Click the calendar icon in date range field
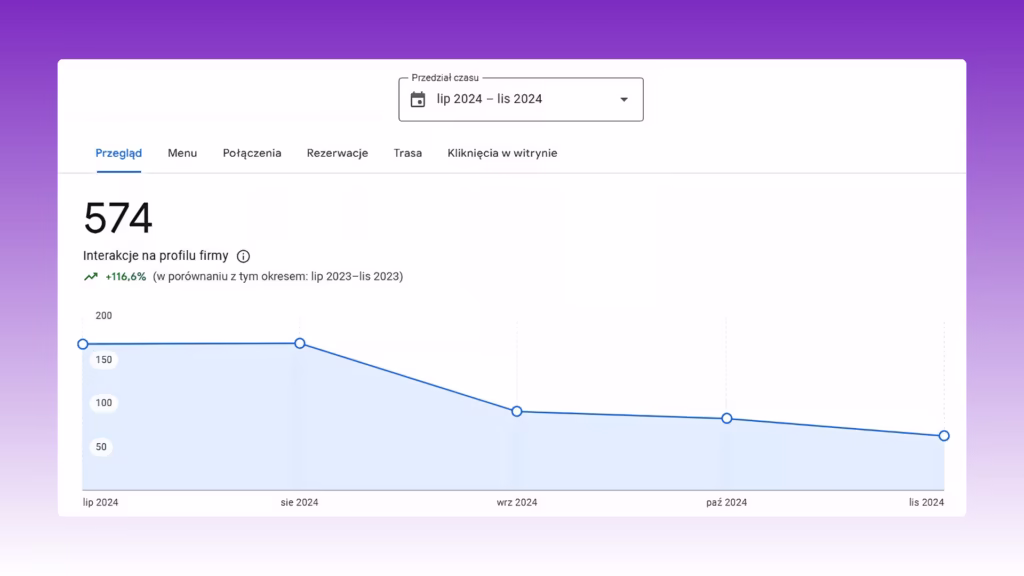 [x=418, y=99]
